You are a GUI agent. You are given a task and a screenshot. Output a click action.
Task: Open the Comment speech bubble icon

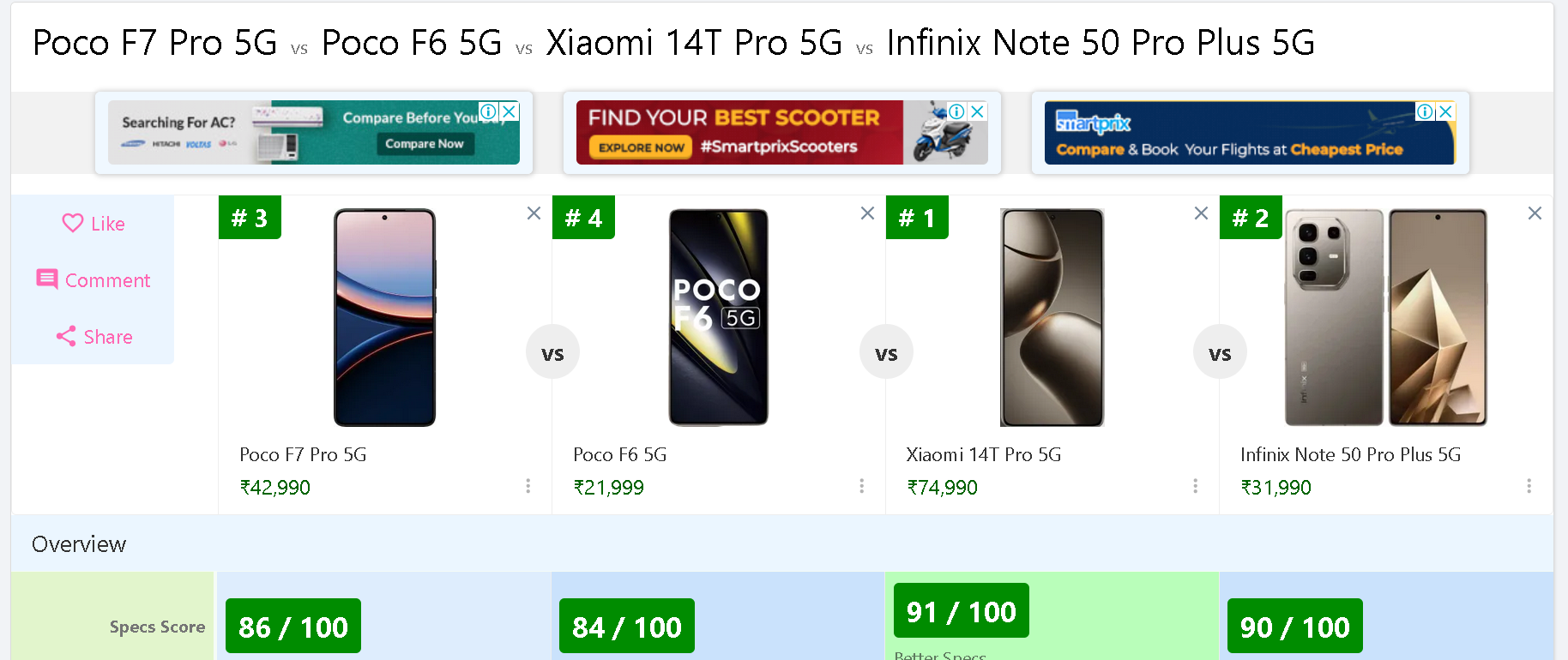47,279
